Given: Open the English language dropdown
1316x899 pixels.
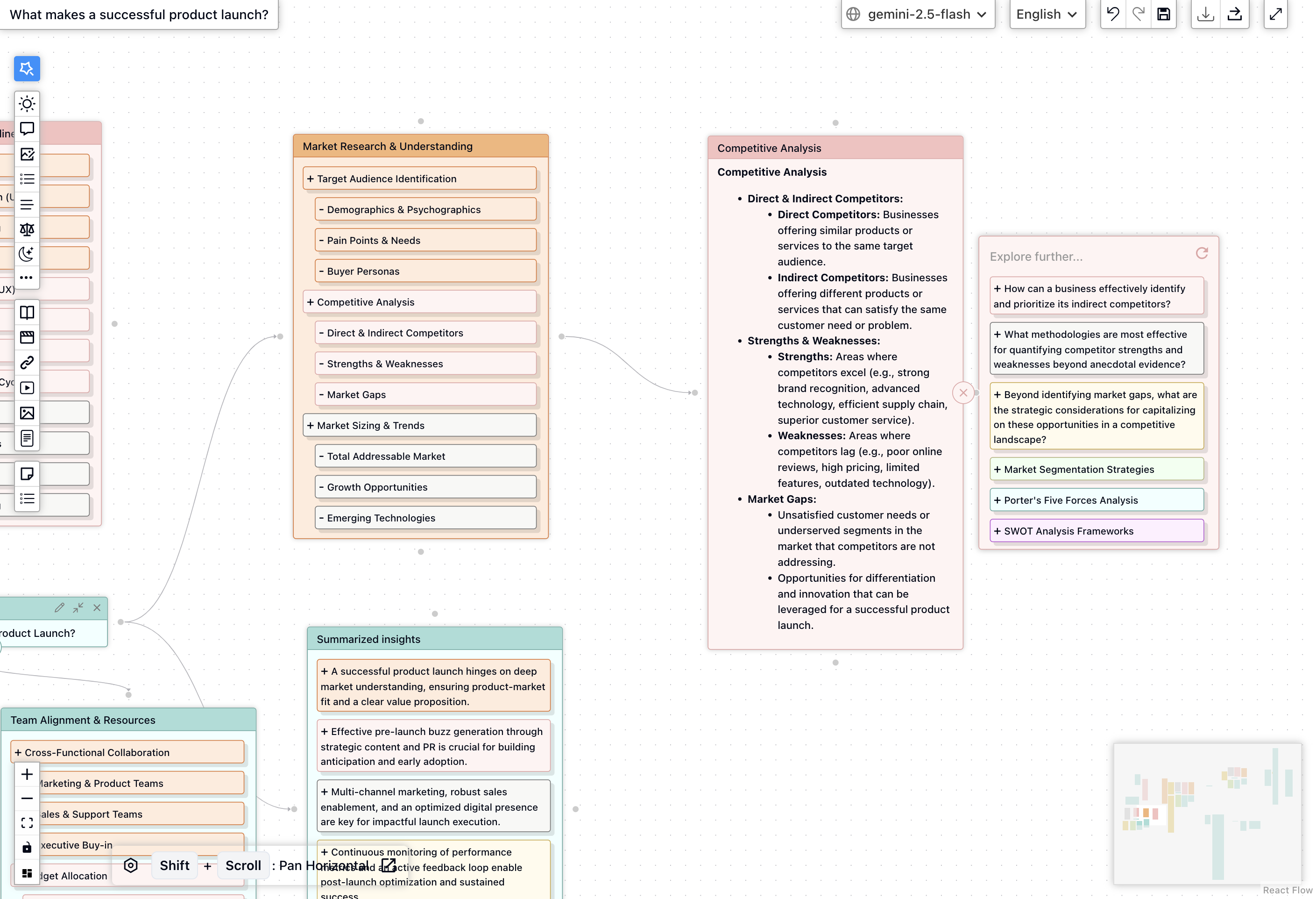Looking at the screenshot, I should tap(1047, 14).
